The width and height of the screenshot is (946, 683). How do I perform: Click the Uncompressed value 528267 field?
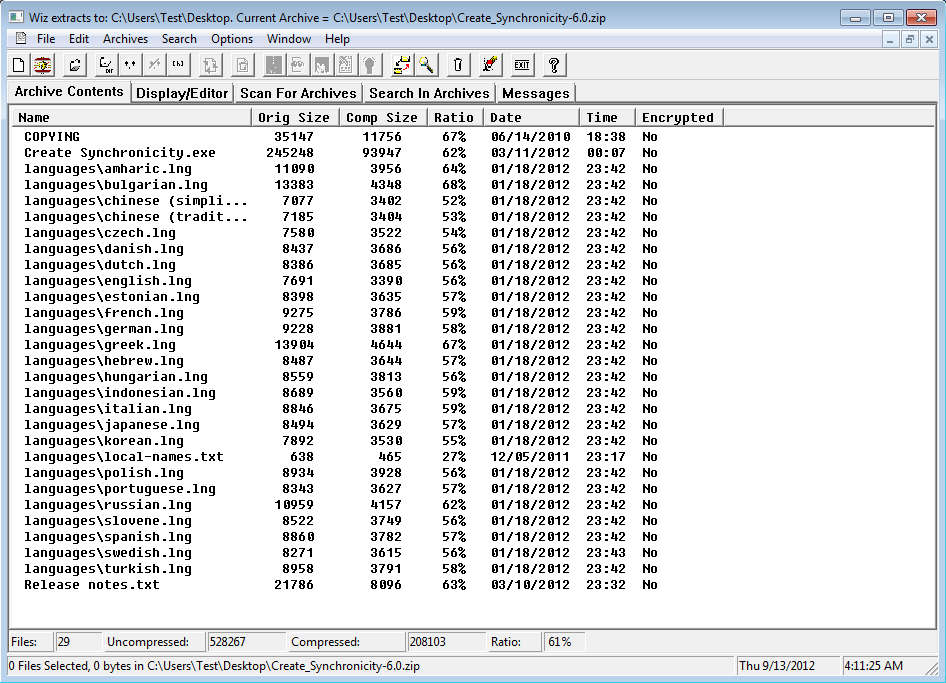tap(246, 642)
